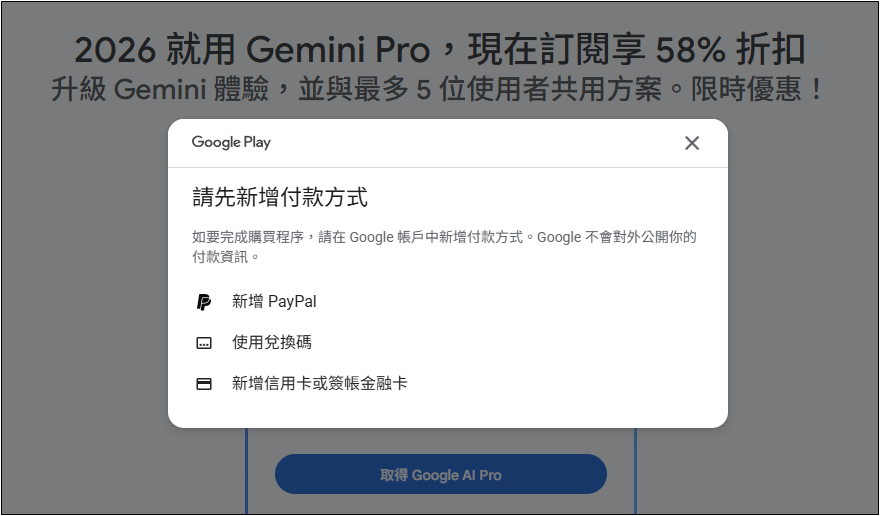The height and width of the screenshot is (516, 880).
Task: Click the redeem code icon
Action: point(204,343)
